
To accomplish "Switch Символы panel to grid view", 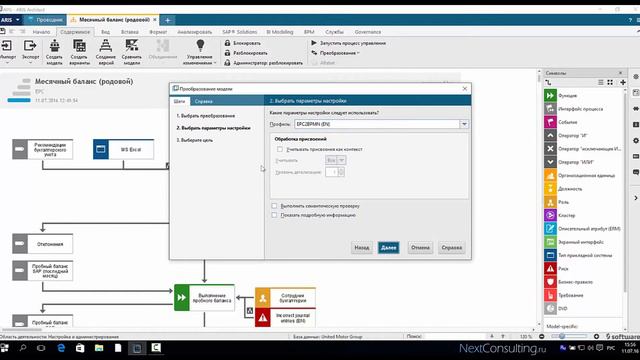I will tap(610, 82).
